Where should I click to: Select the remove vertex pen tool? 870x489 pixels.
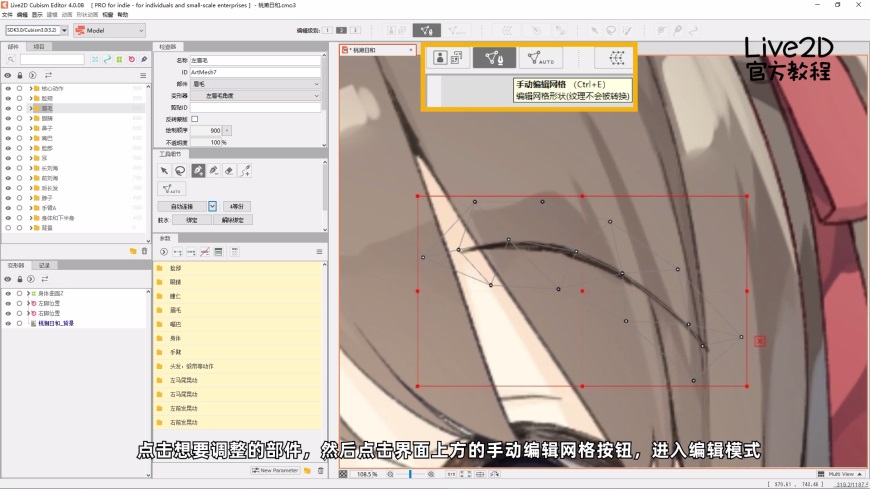click(x=214, y=171)
